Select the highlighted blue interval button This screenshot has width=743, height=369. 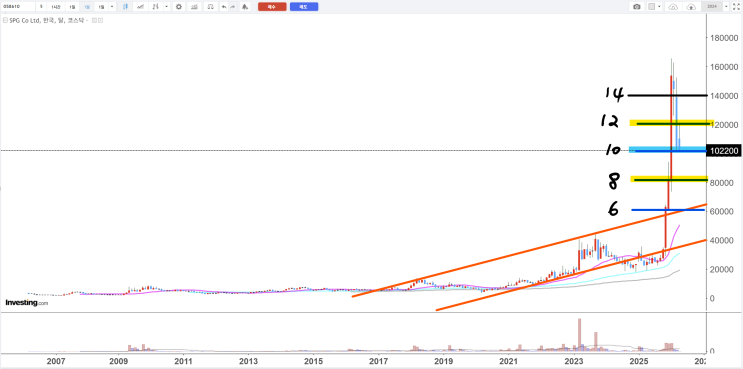click(87, 7)
